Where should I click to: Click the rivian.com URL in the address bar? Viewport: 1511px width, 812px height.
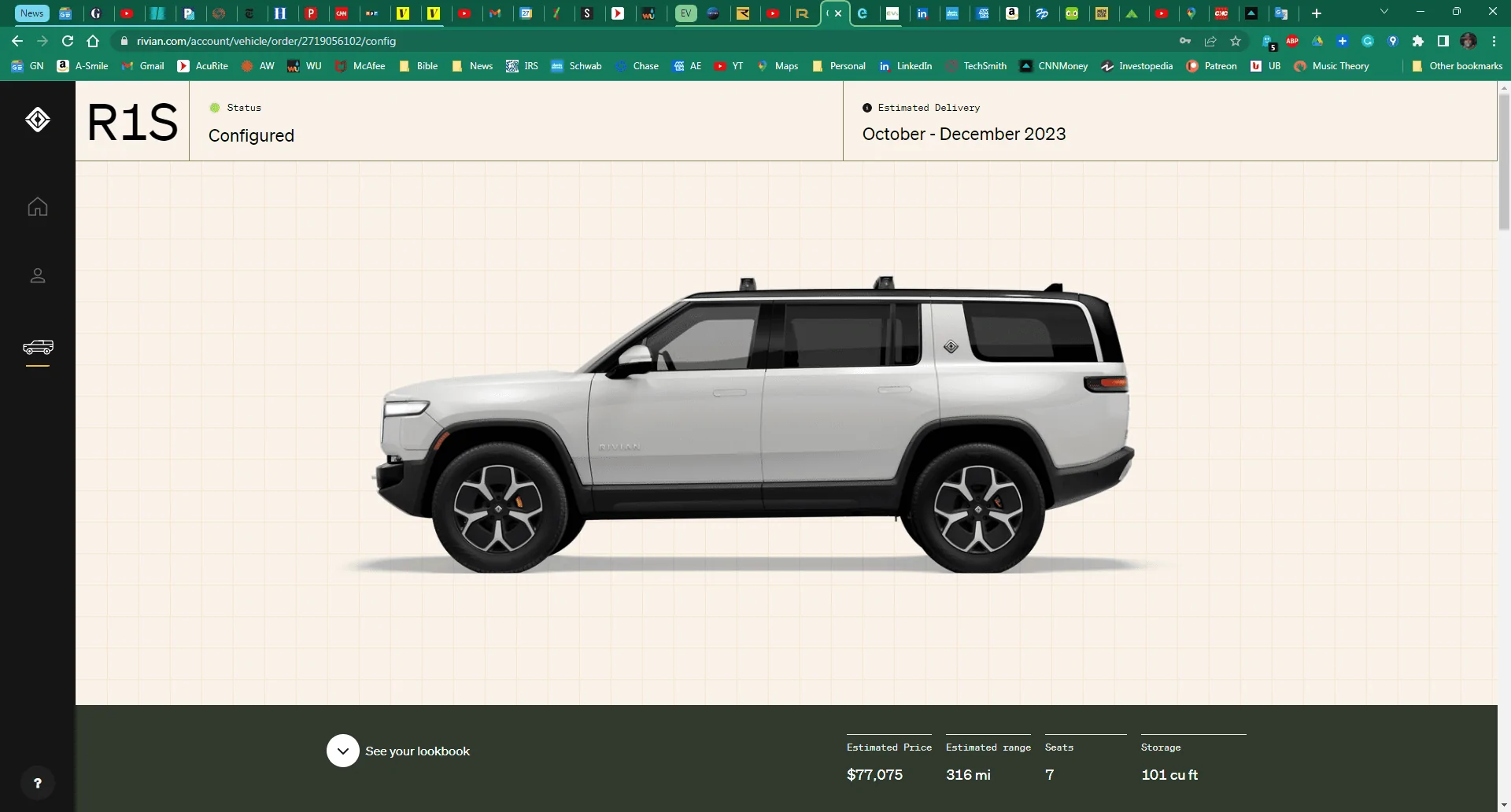pyautogui.click(x=266, y=41)
